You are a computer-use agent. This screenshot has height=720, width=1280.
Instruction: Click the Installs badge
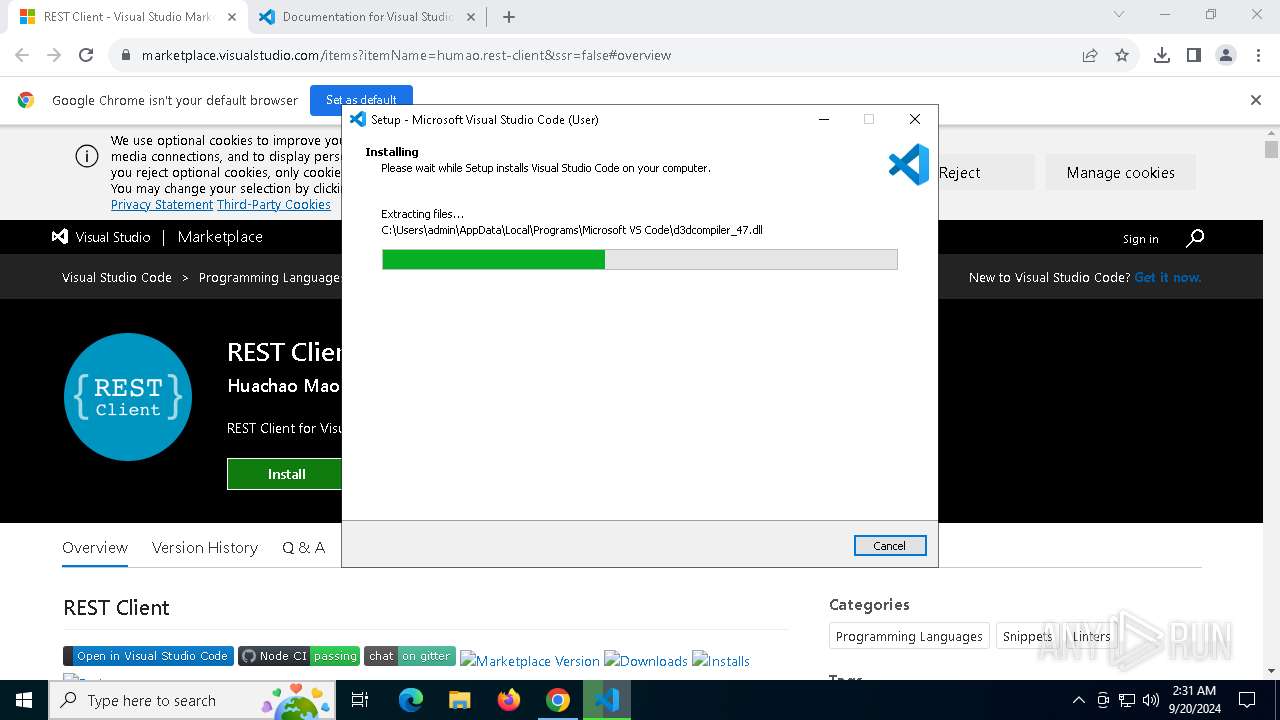coord(721,661)
